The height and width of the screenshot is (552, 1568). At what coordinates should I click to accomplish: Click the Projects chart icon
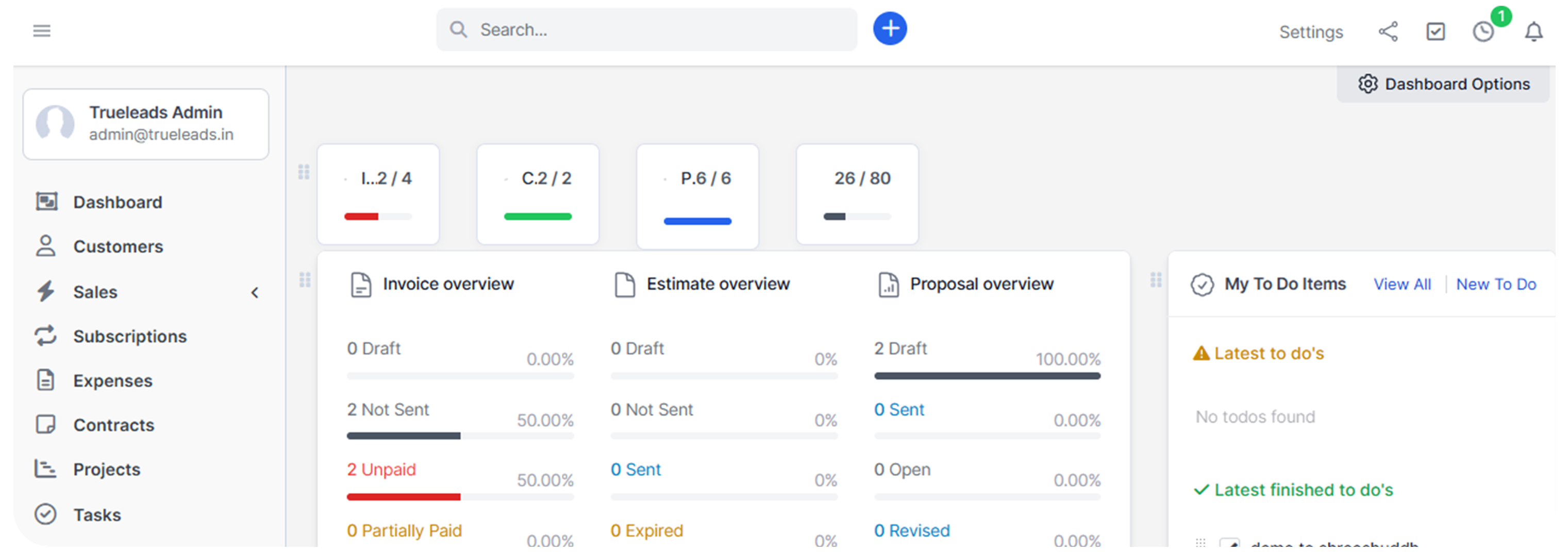46,469
